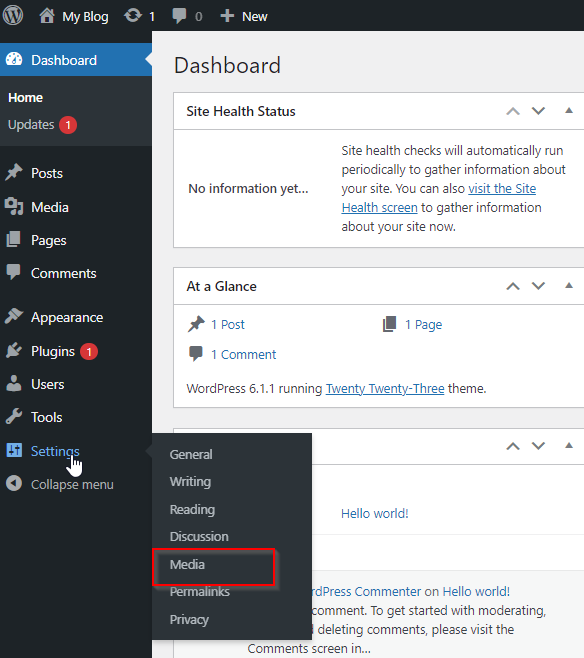Click the home icon beside My Blog
The image size is (584, 658).
click(x=47, y=16)
